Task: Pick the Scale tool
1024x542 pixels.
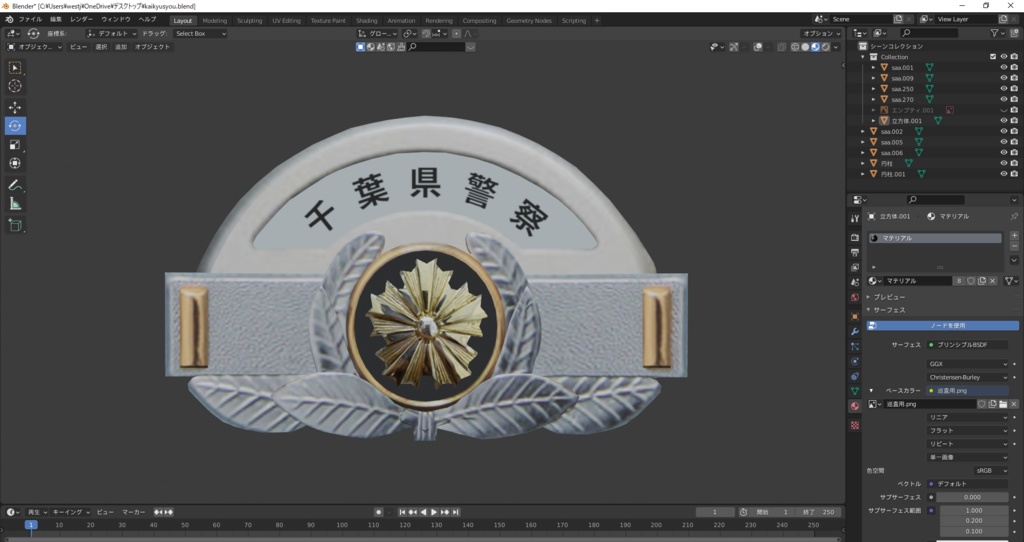Action: coord(15,145)
